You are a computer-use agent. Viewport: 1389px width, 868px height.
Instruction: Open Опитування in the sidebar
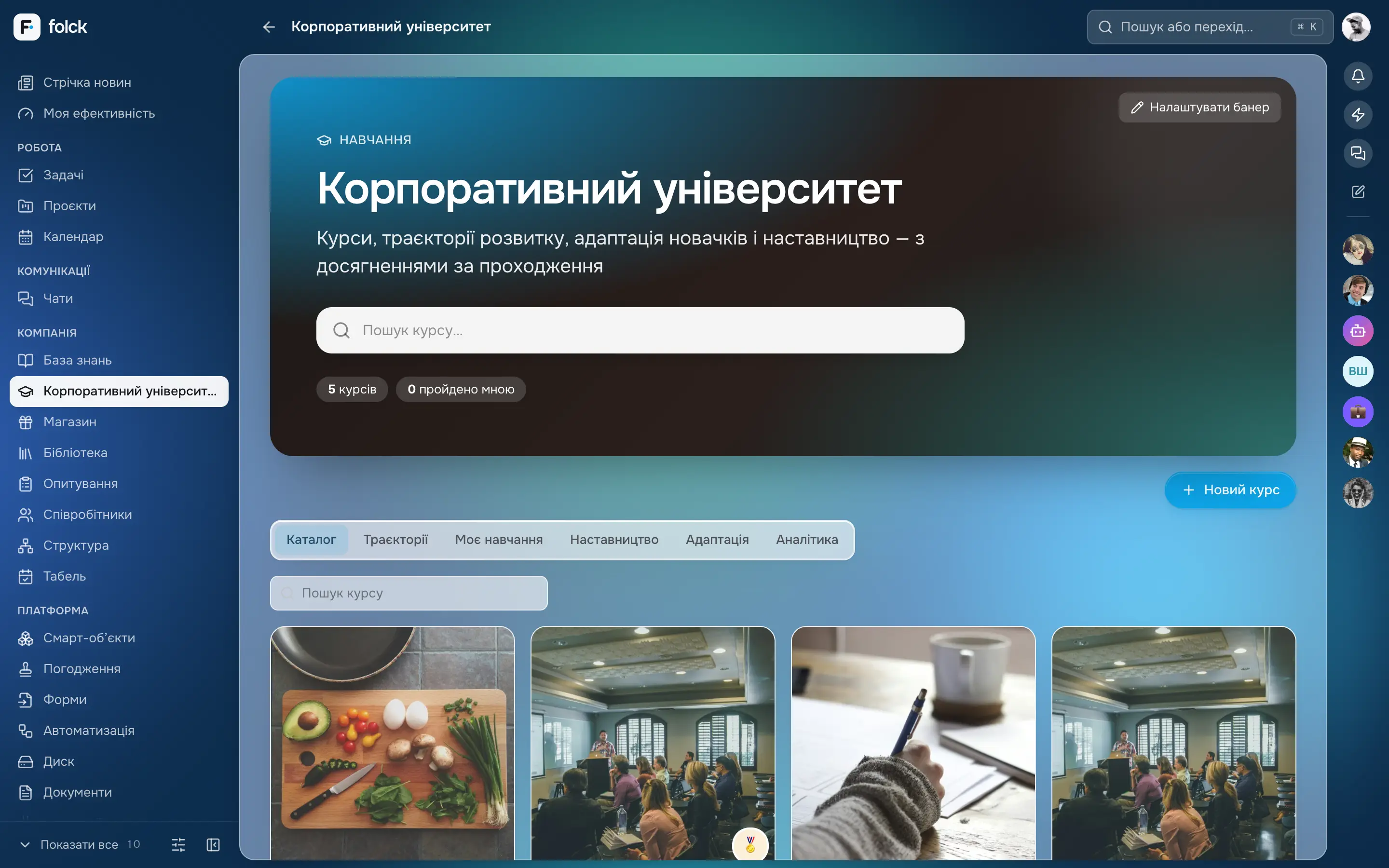click(x=119, y=484)
